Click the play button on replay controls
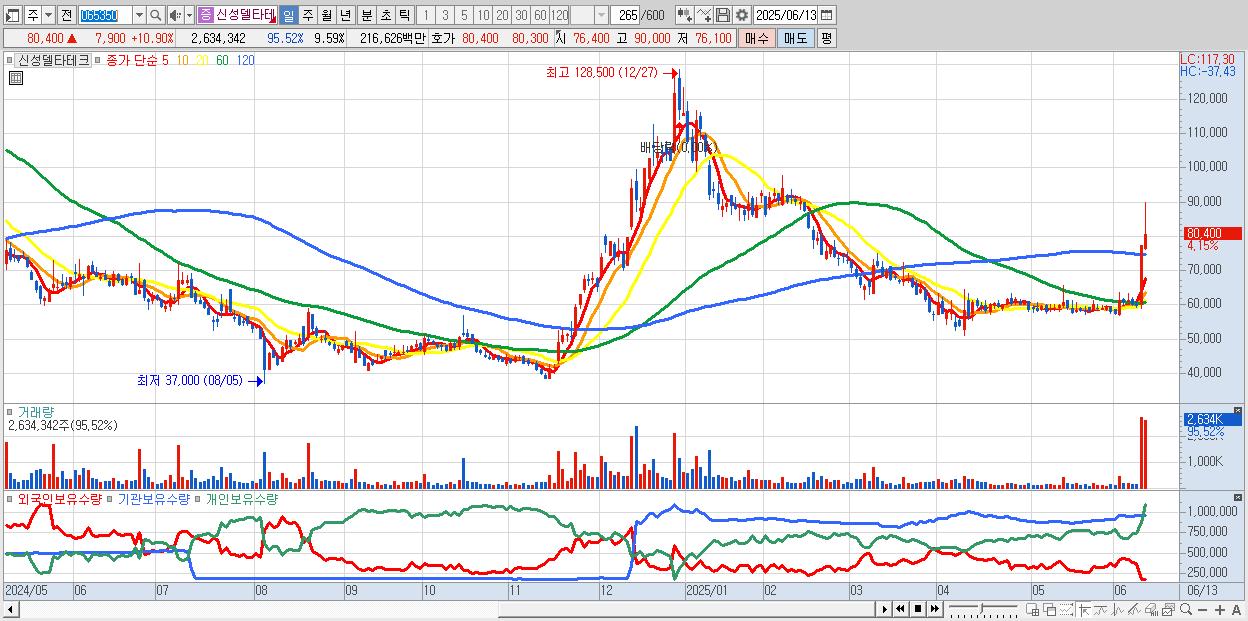1248x621 pixels. coord(885,609)
